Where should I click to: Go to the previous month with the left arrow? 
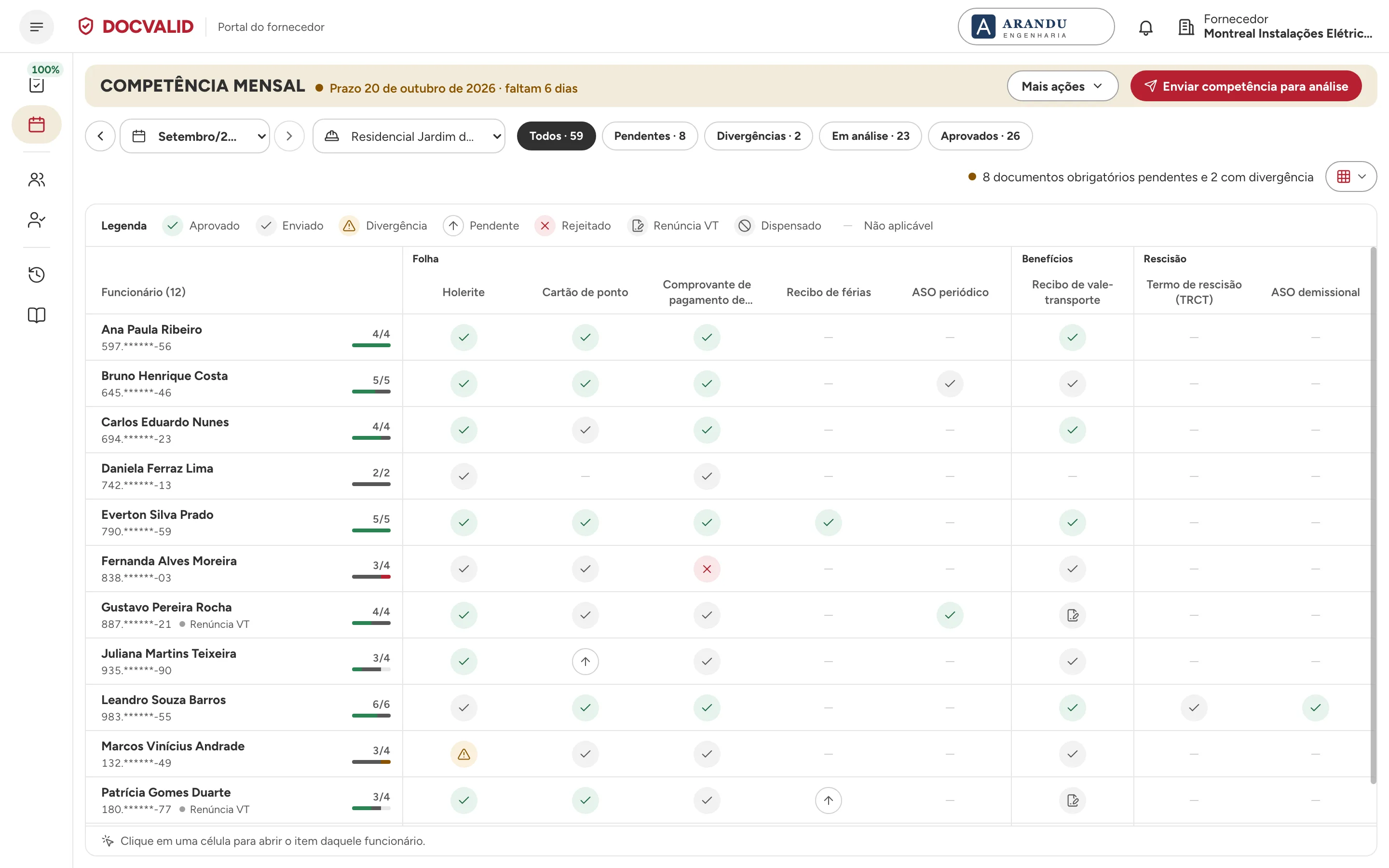coord(100,136)
